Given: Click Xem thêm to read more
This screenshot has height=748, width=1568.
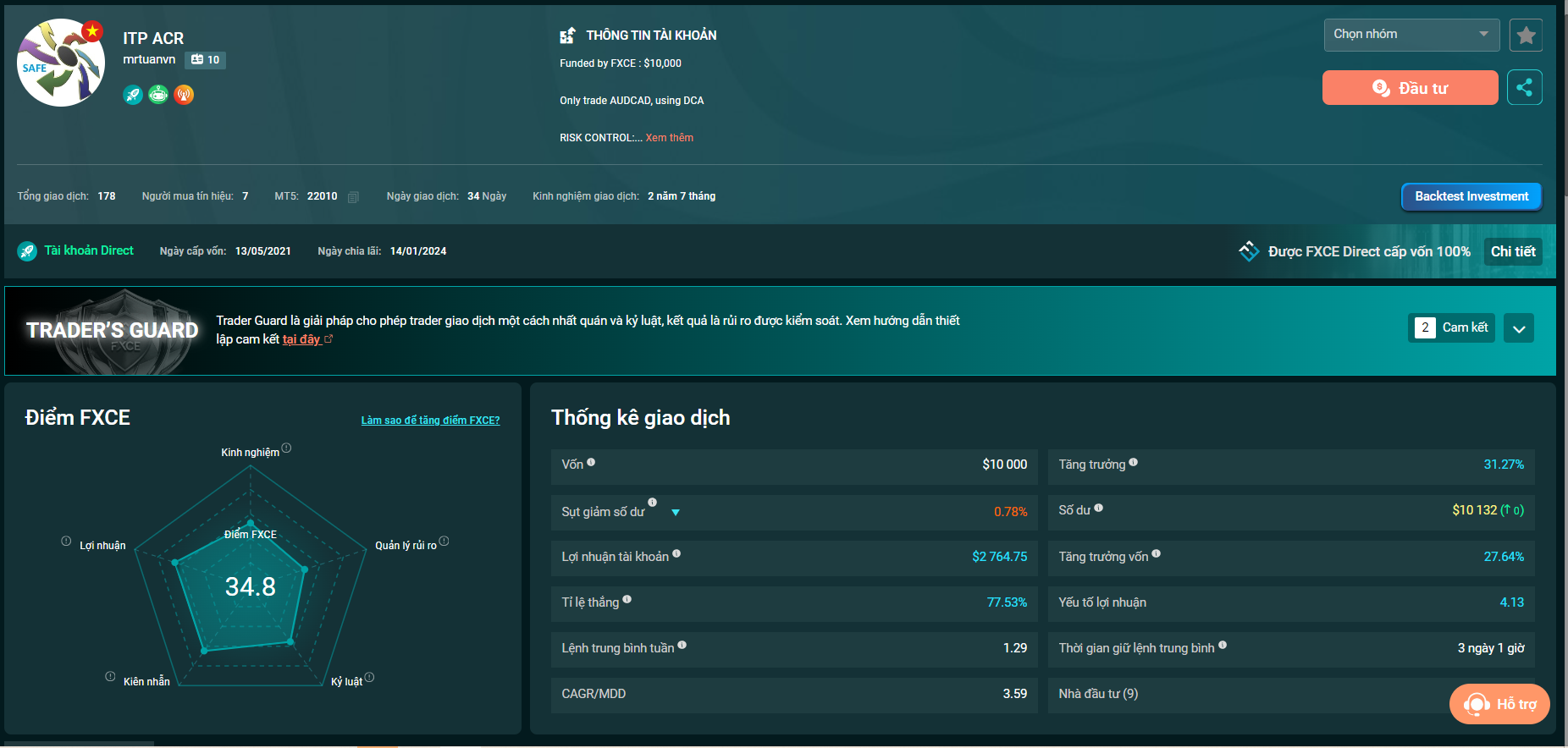Looking at the screenshot, I should [x=669, y=138].
